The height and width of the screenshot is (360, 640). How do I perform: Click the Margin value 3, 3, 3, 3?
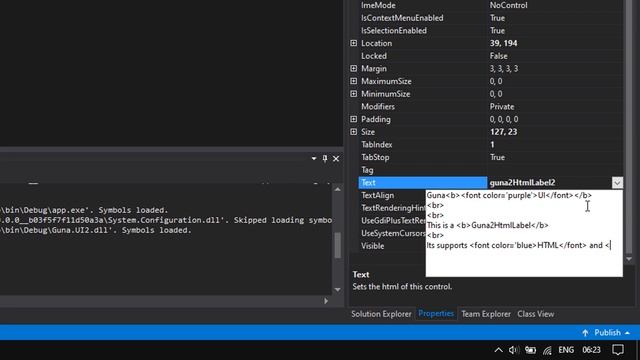[x=504, y=69]
